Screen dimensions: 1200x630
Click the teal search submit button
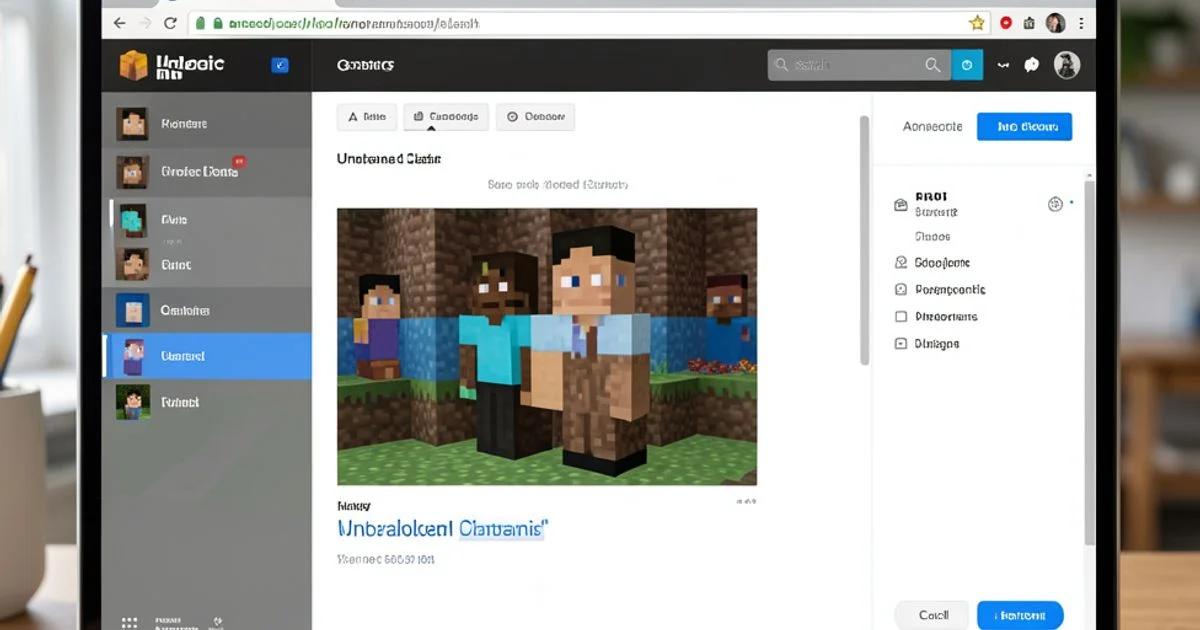(x=967, y=64)
